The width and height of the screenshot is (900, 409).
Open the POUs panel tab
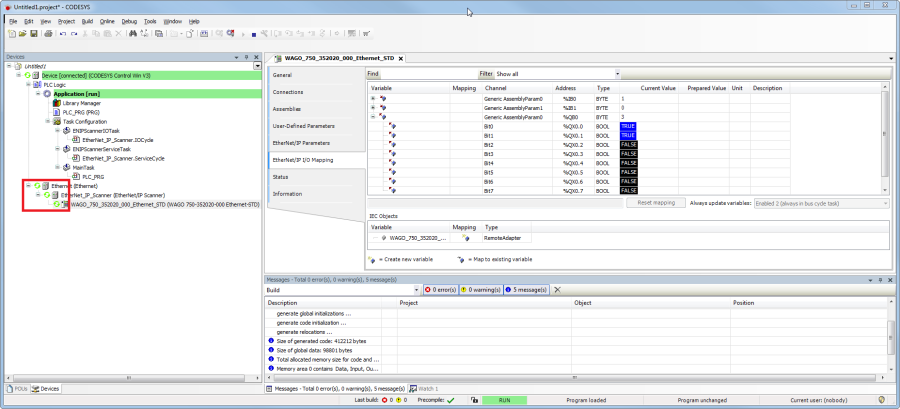click(19, 388)
